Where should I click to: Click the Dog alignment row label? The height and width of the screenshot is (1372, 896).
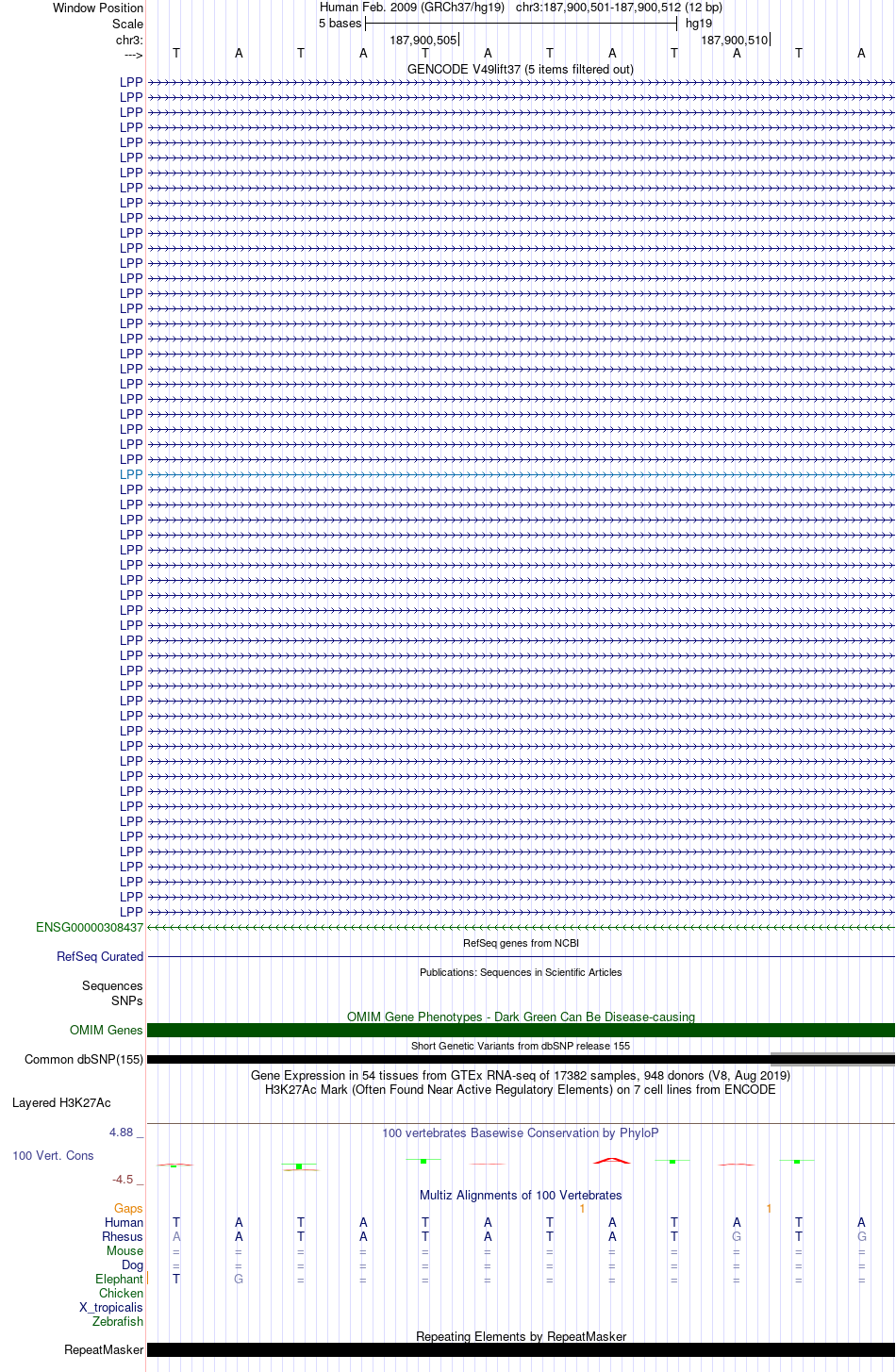pyautogui.click(x=132, y=1265)
